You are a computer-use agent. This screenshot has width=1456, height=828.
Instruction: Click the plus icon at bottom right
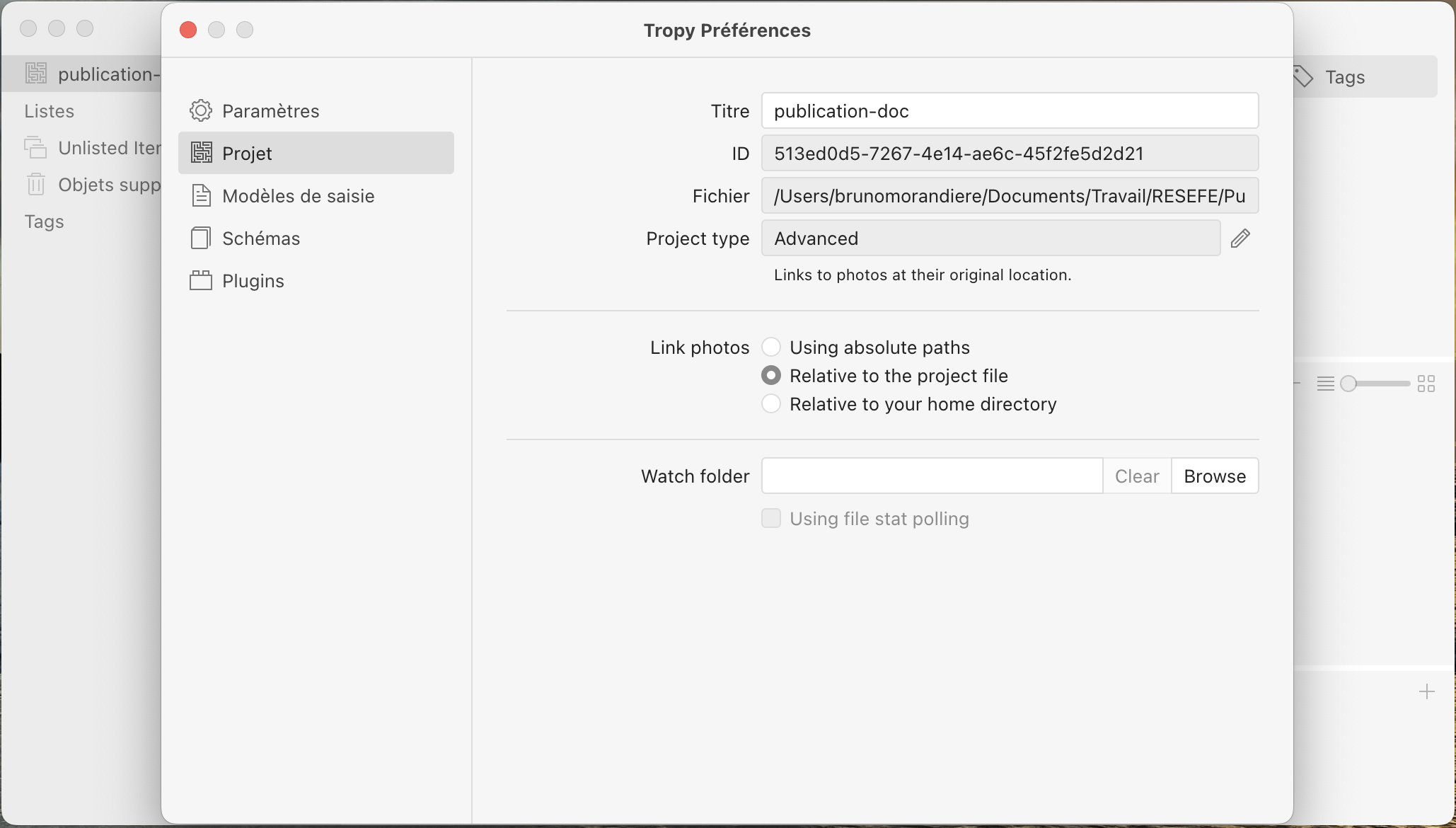(x=1427, y=691)
